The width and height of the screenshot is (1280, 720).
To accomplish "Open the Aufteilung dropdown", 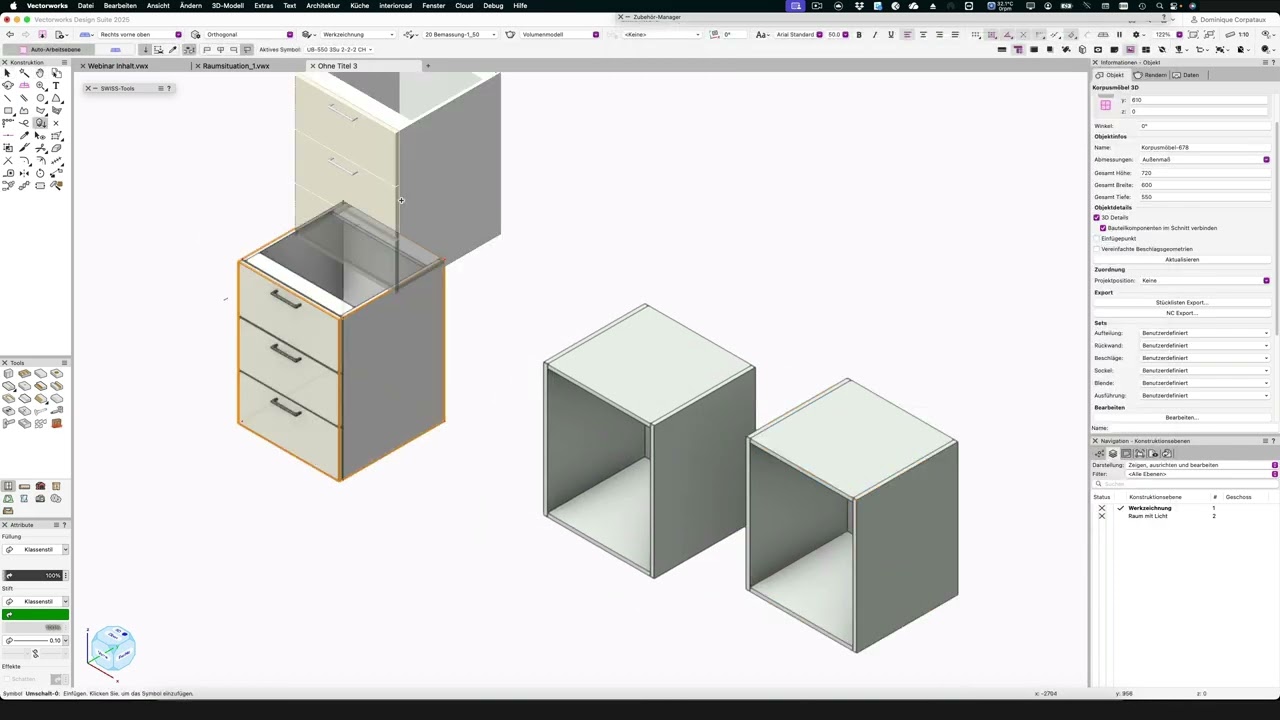I will click(1205, 333).
